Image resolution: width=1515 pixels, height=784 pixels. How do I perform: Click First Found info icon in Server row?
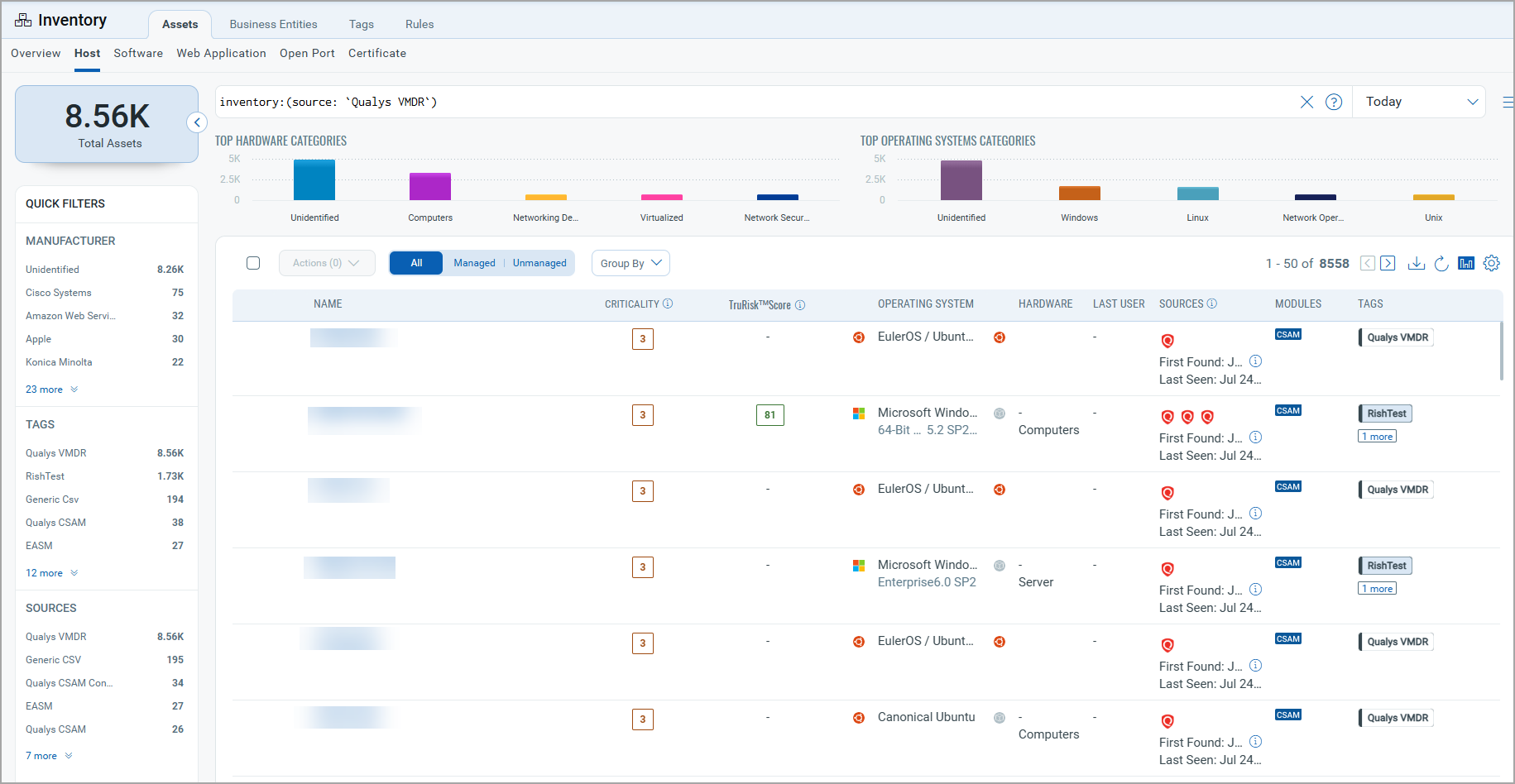[x=1255, y=590]
